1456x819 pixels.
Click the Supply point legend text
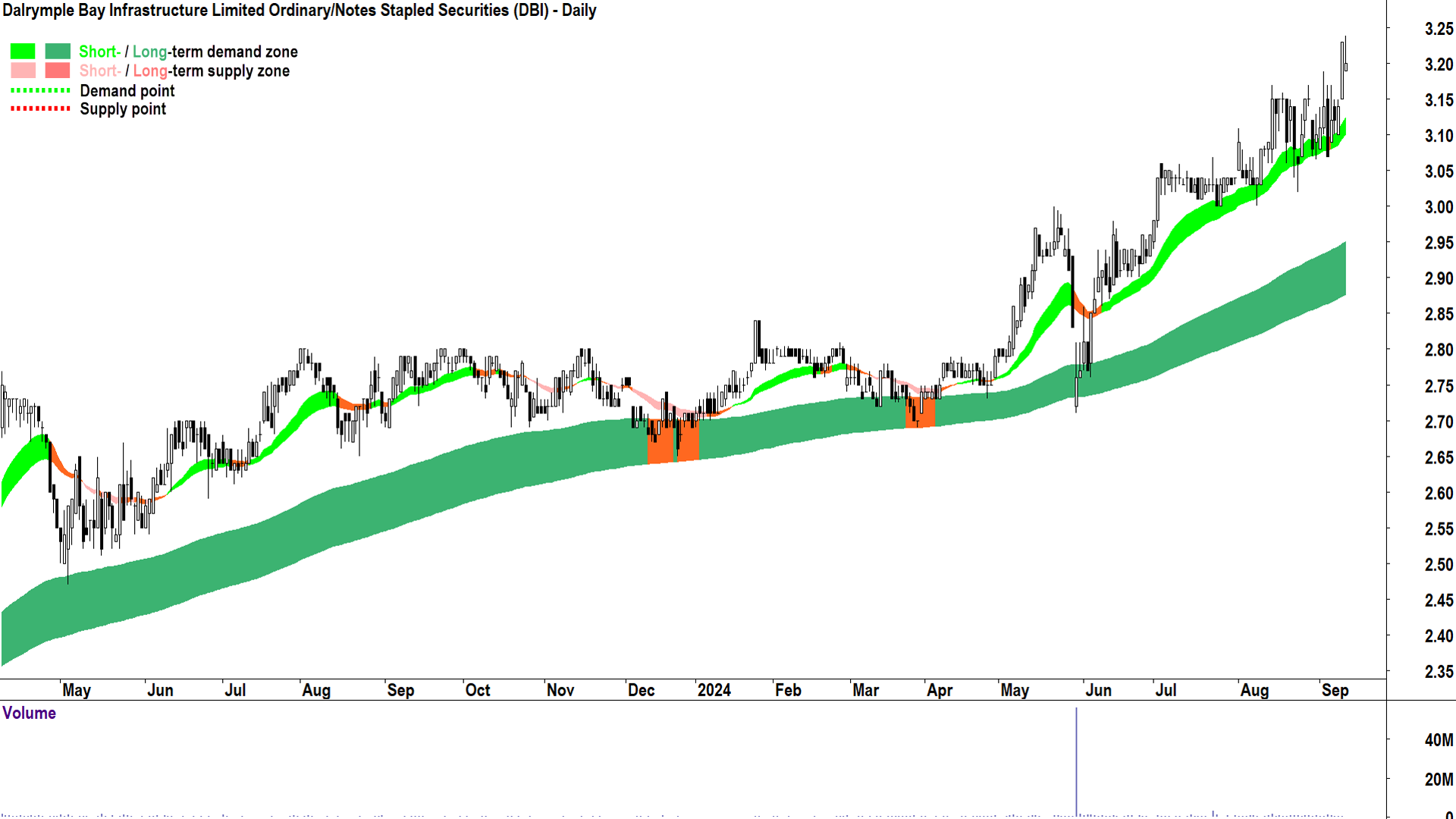click(x=123, y=109)
